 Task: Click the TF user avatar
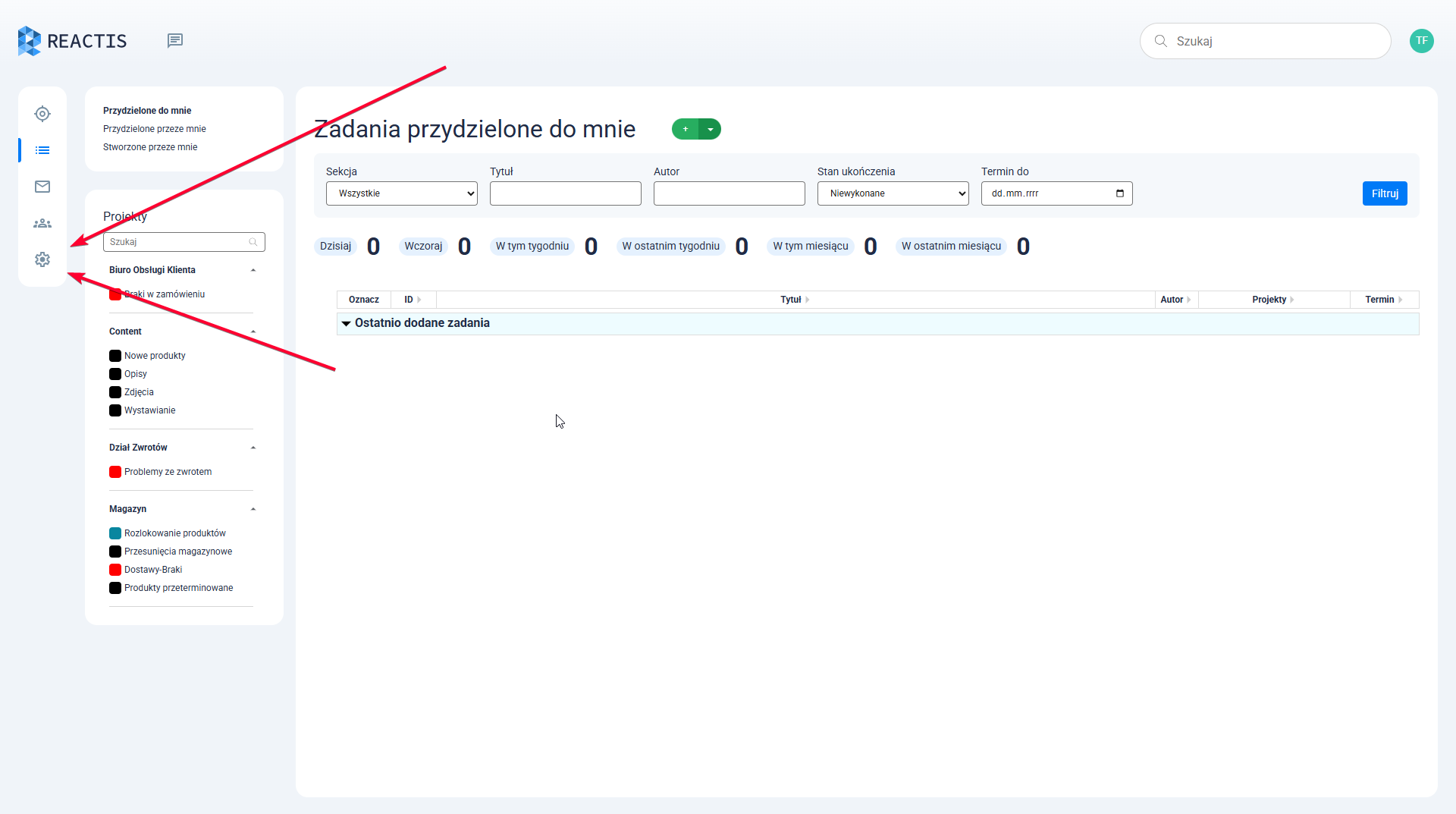tap(1421, 41)
